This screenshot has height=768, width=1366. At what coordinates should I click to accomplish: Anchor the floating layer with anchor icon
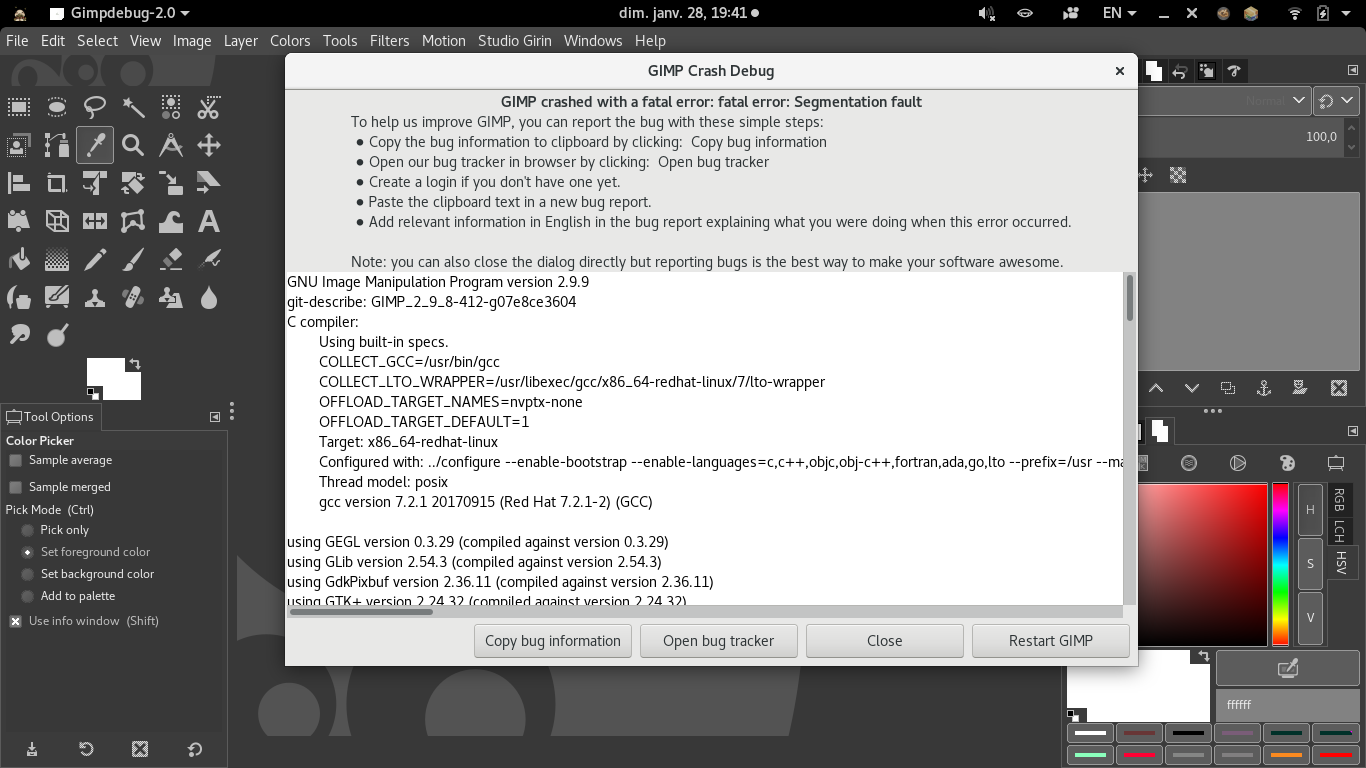click(x=1264, y=388)
